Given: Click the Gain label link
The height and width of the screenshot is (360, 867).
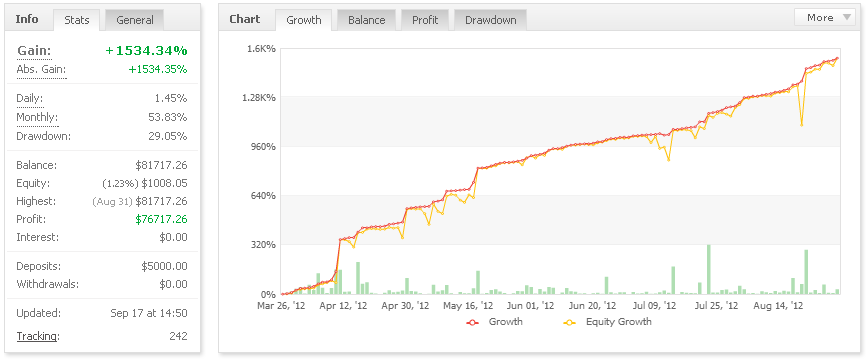Looking at the screenshot, I should click(x=34, y=51).
